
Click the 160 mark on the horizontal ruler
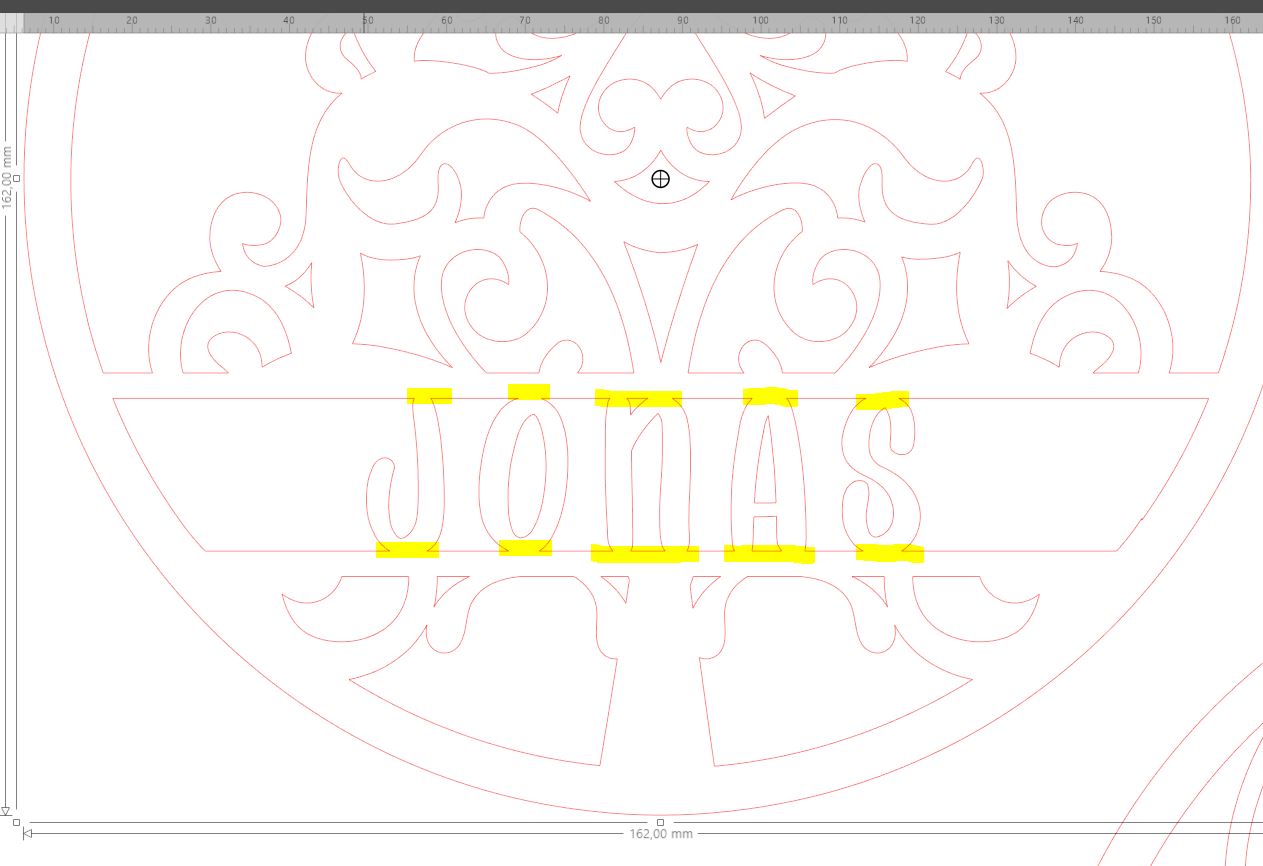1232,21
